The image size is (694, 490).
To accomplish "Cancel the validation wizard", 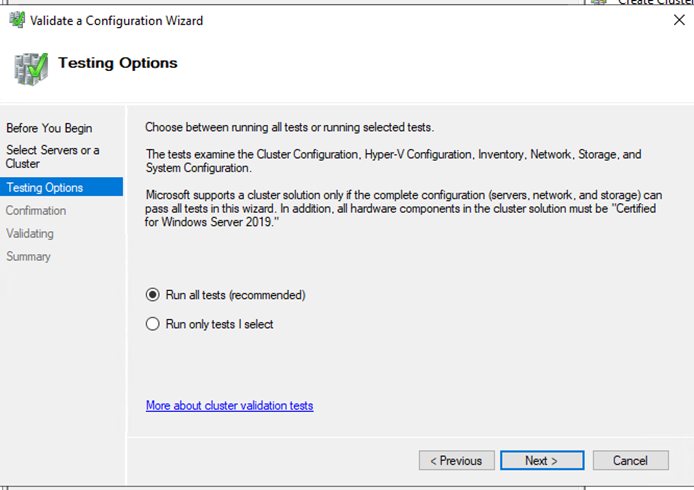I will 630,461.
